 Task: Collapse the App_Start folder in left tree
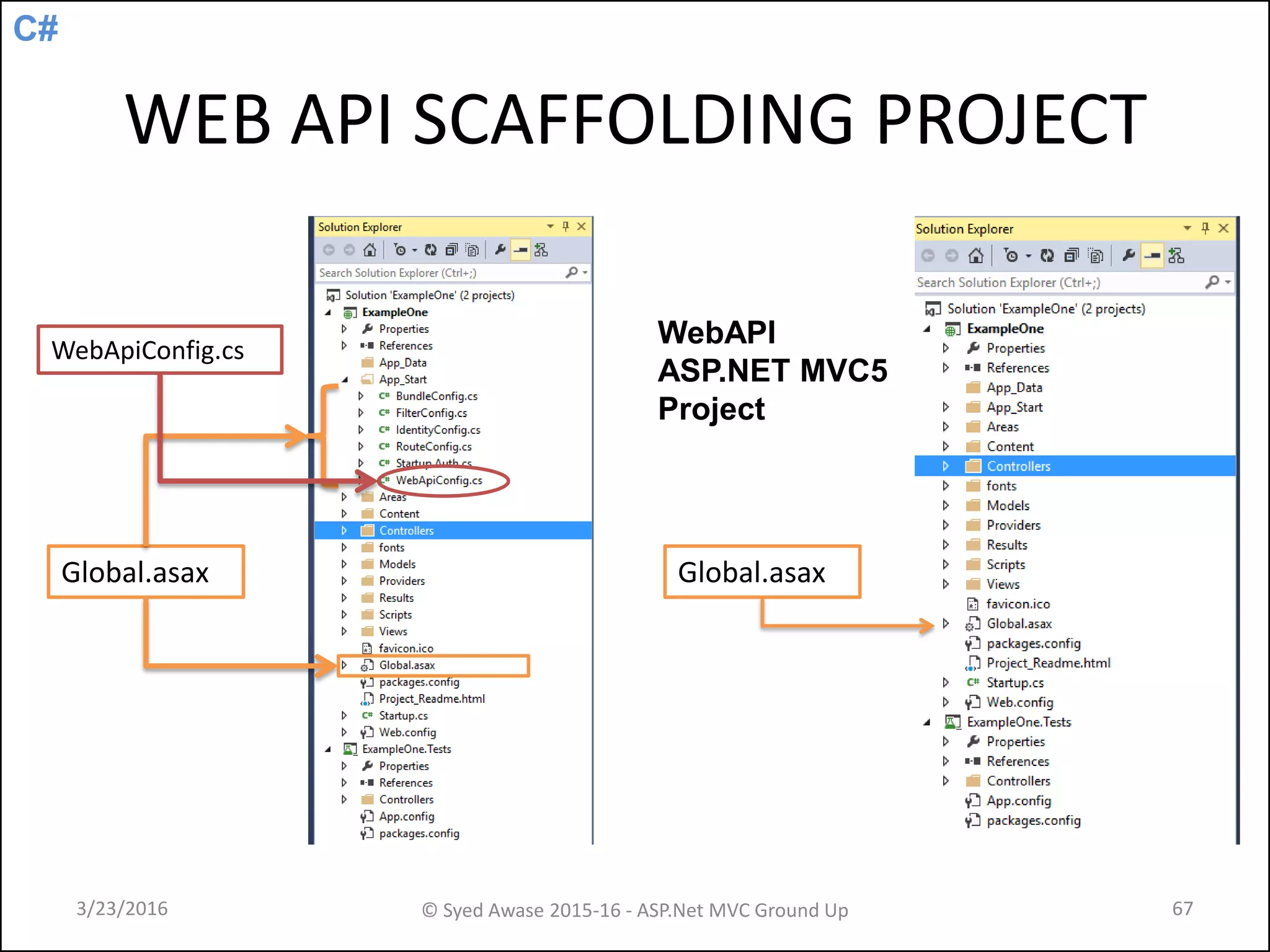tap(345, 379)
